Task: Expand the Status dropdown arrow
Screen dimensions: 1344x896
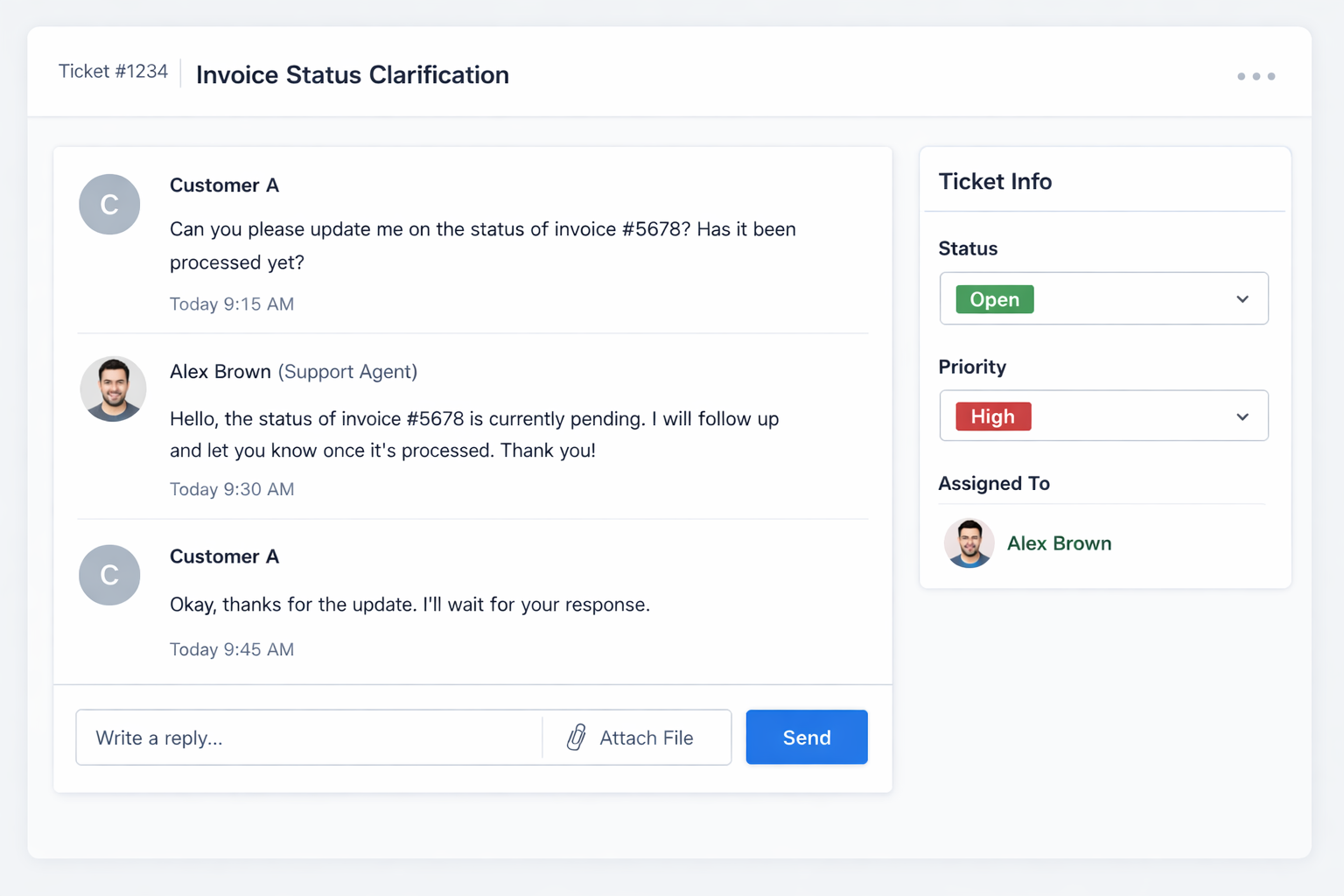Action: [x=1242, y=299]
